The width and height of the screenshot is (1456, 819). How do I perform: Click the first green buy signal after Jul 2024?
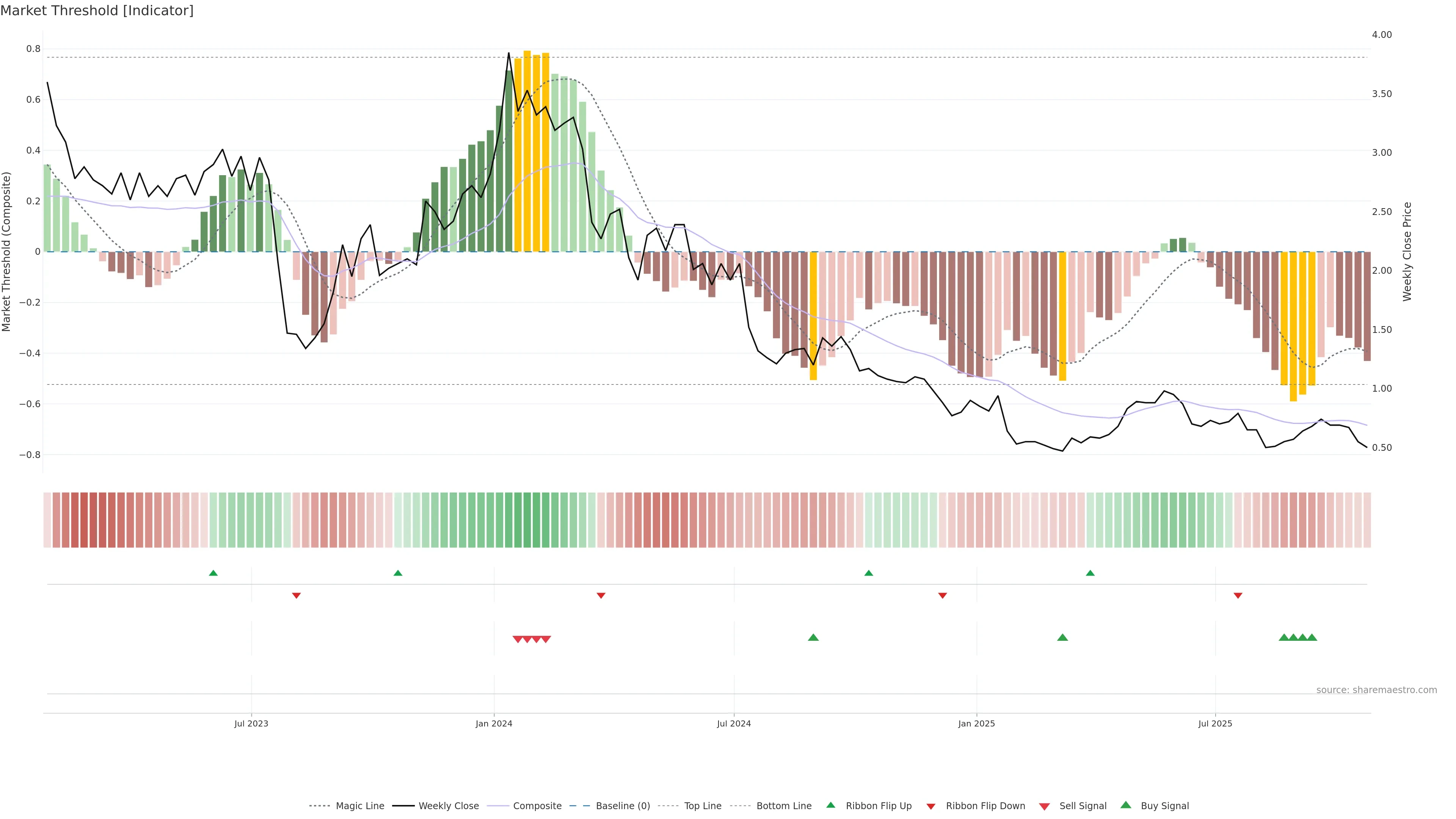click(x=813, y=637)
